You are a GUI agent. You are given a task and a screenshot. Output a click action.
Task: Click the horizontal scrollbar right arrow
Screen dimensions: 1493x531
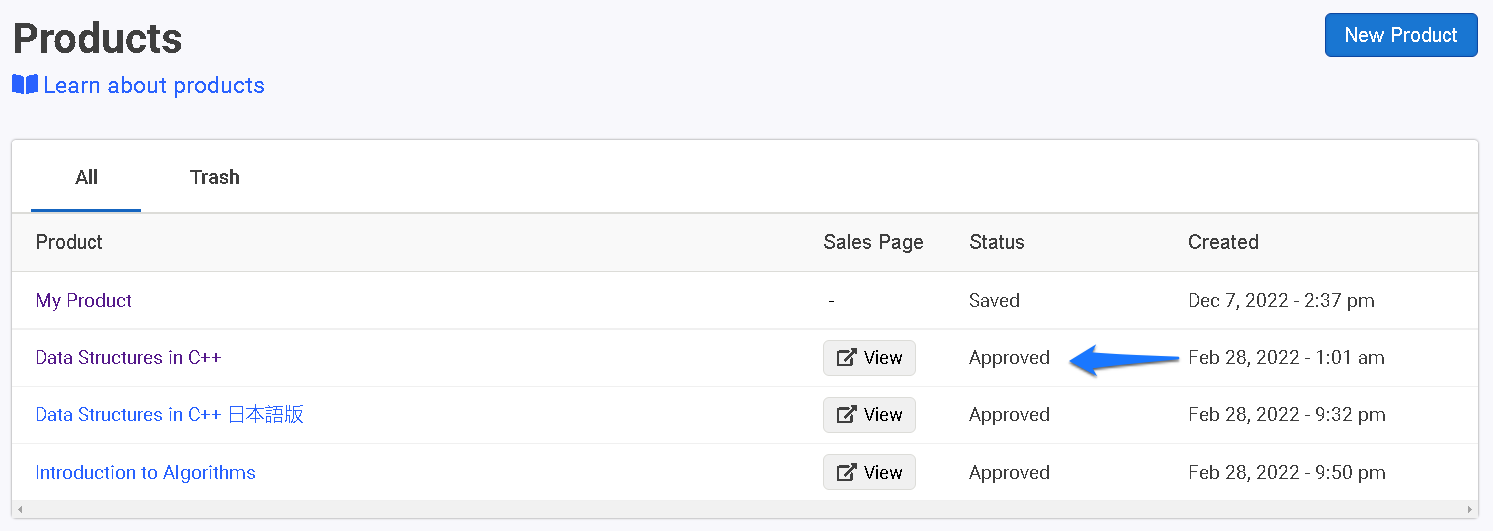[1470, 509]
